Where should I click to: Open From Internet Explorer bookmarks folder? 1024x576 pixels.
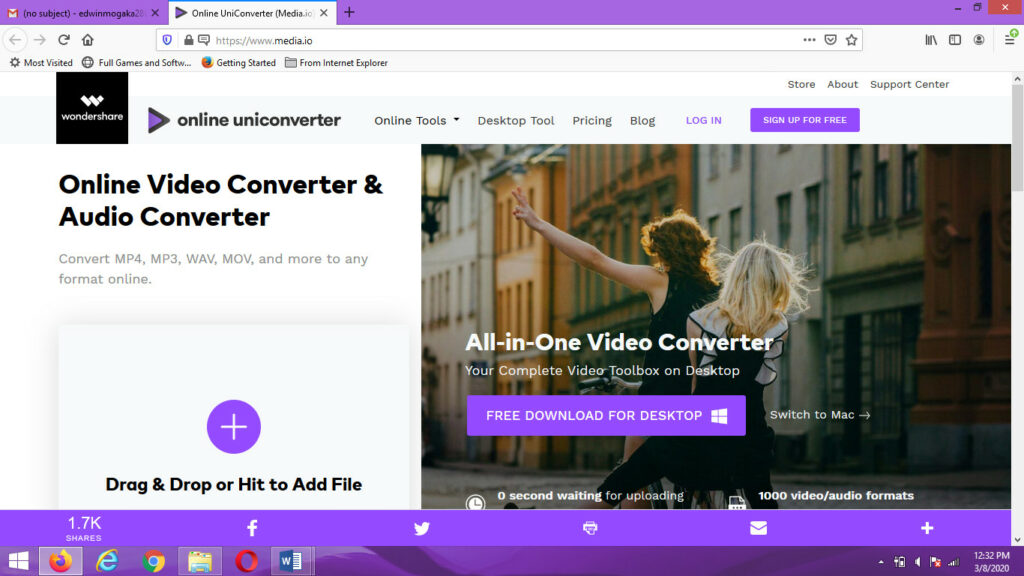tap(336, 63)
